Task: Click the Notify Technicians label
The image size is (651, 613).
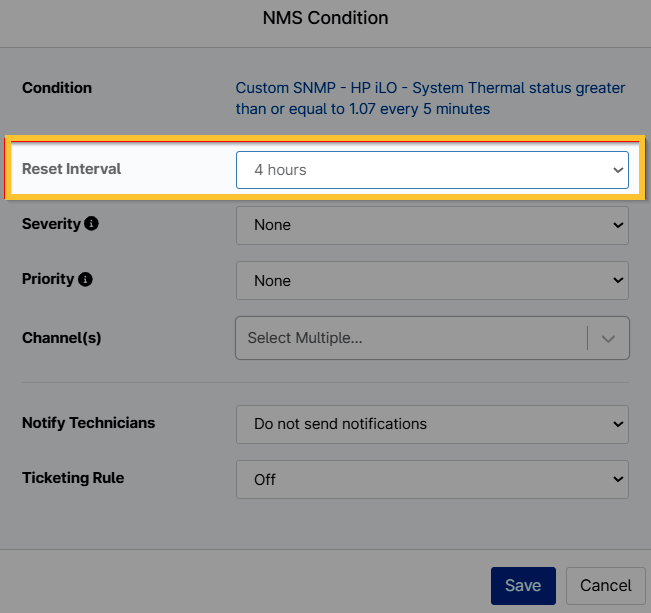Action: [x=88, y=423]
